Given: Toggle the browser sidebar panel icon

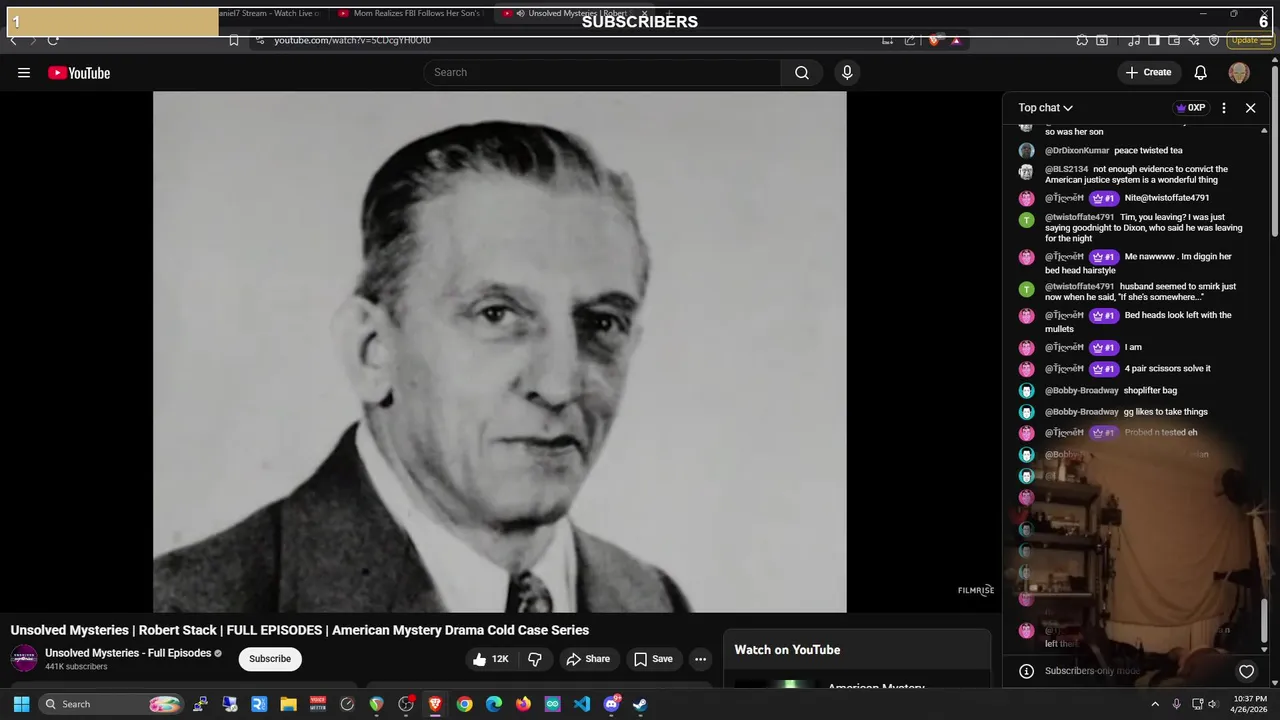Looking at the screenshot, I should pos(1153,40).
